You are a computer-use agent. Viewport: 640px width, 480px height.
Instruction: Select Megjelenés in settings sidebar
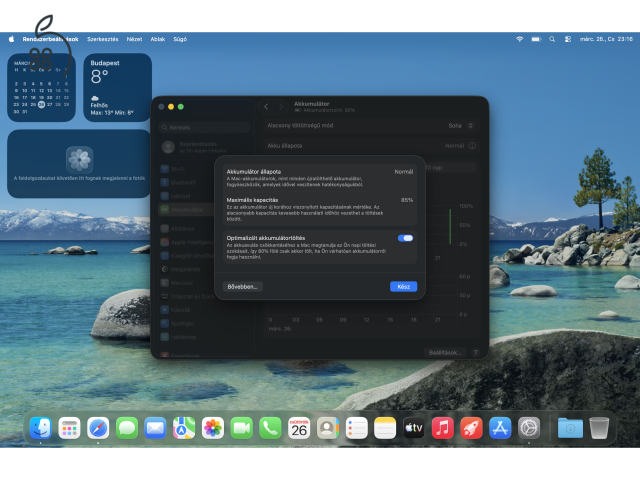point(186,269)
